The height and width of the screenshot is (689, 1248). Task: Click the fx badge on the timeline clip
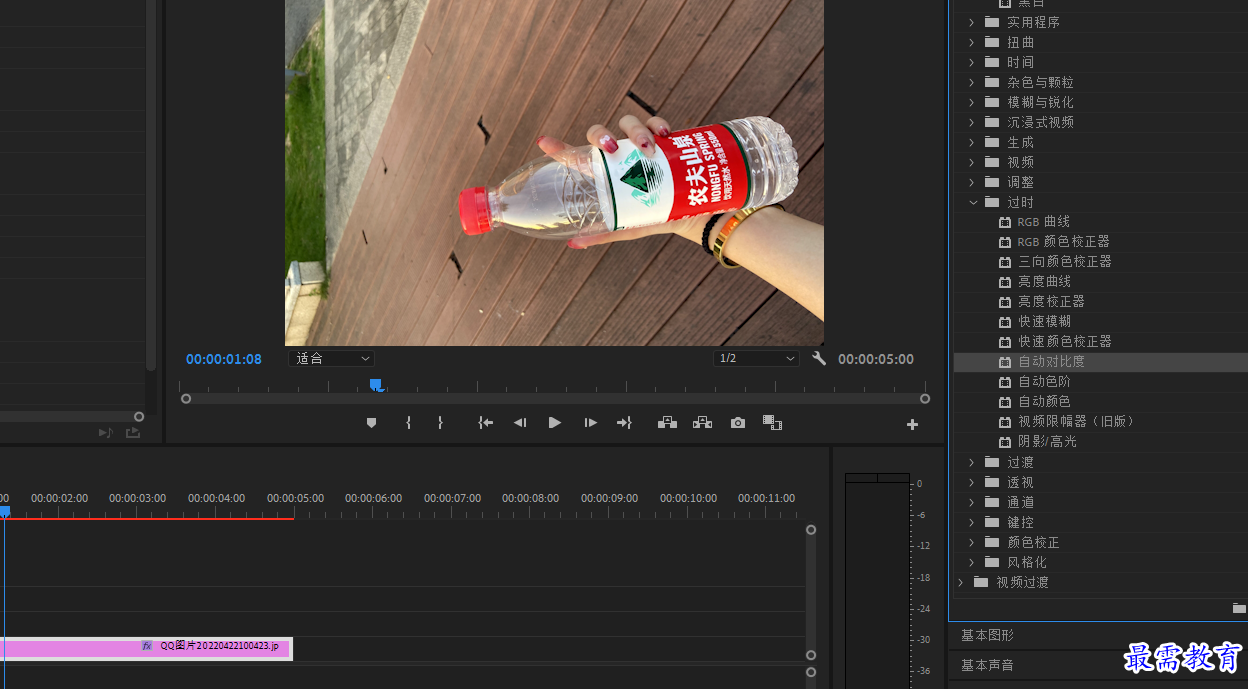tap(147, 646)
